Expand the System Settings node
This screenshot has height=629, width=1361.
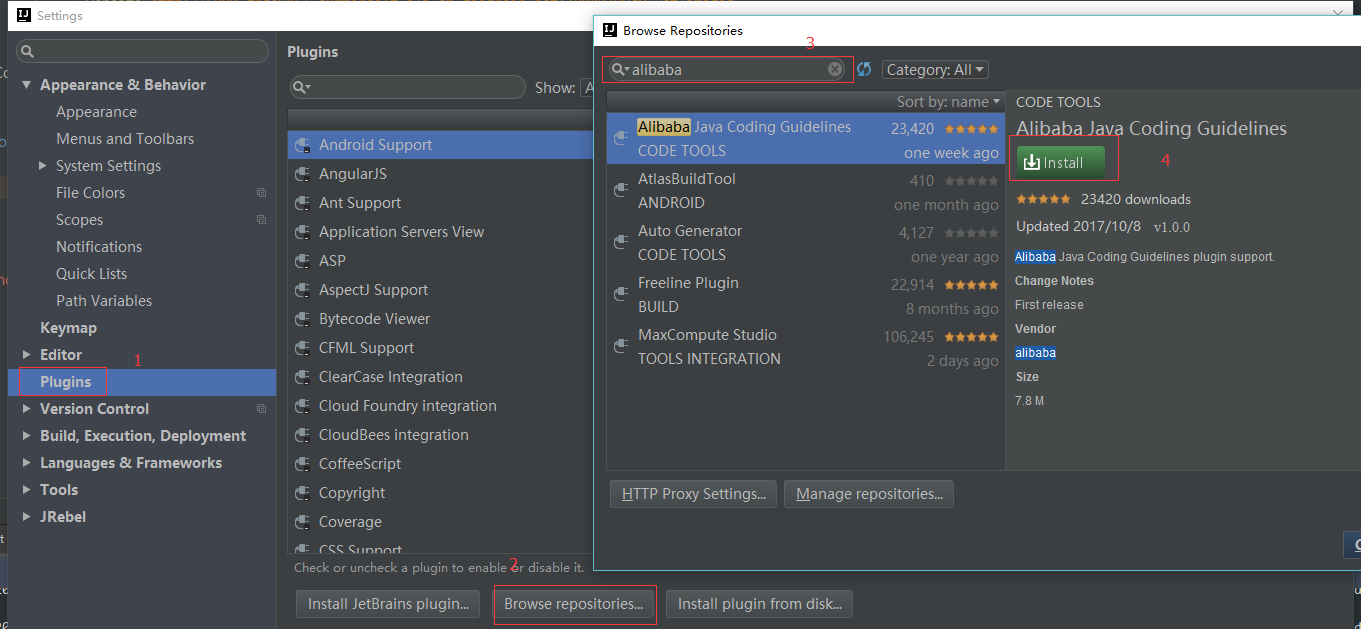(43, 166)
